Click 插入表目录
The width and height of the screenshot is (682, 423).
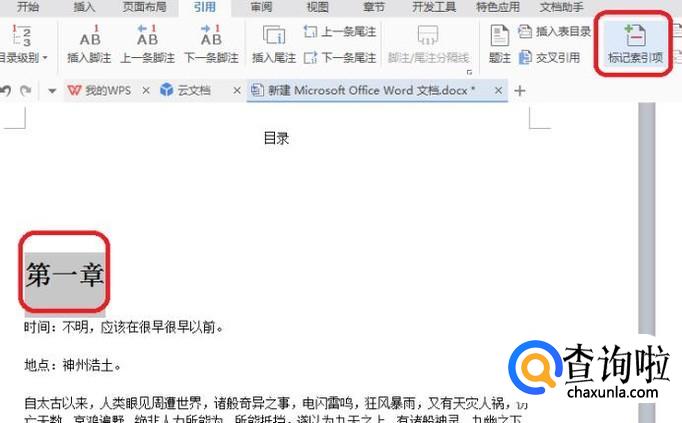555,31
